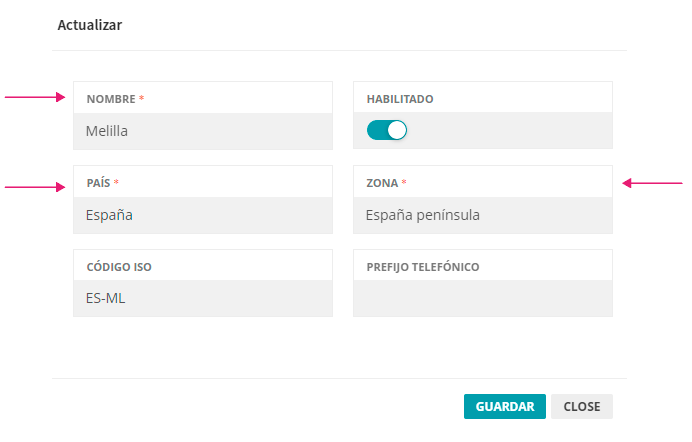Click the Nombre field containing Melilla
This screenshot has width=692, height=442.
pos(202,130)
